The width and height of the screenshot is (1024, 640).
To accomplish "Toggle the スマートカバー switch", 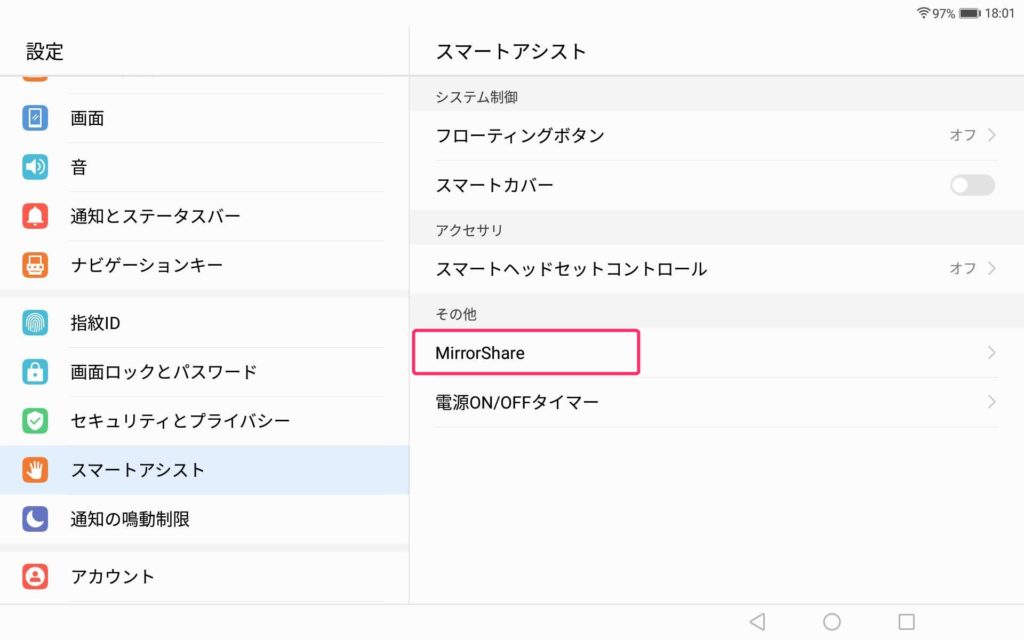I will 972,185.
